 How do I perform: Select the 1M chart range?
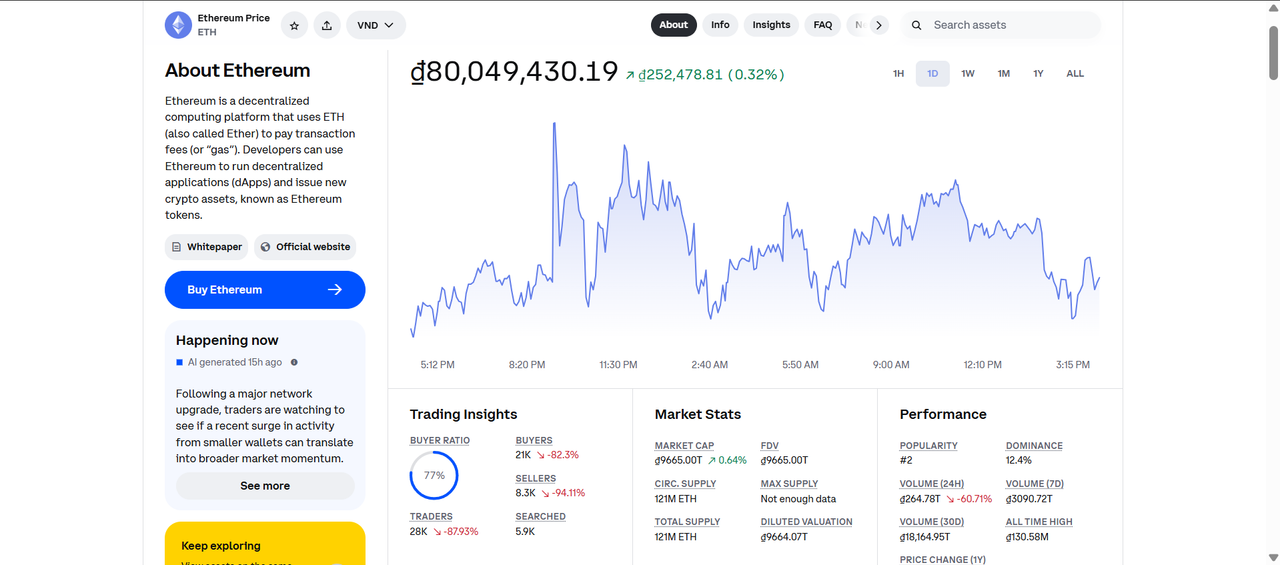[1003, 74]
